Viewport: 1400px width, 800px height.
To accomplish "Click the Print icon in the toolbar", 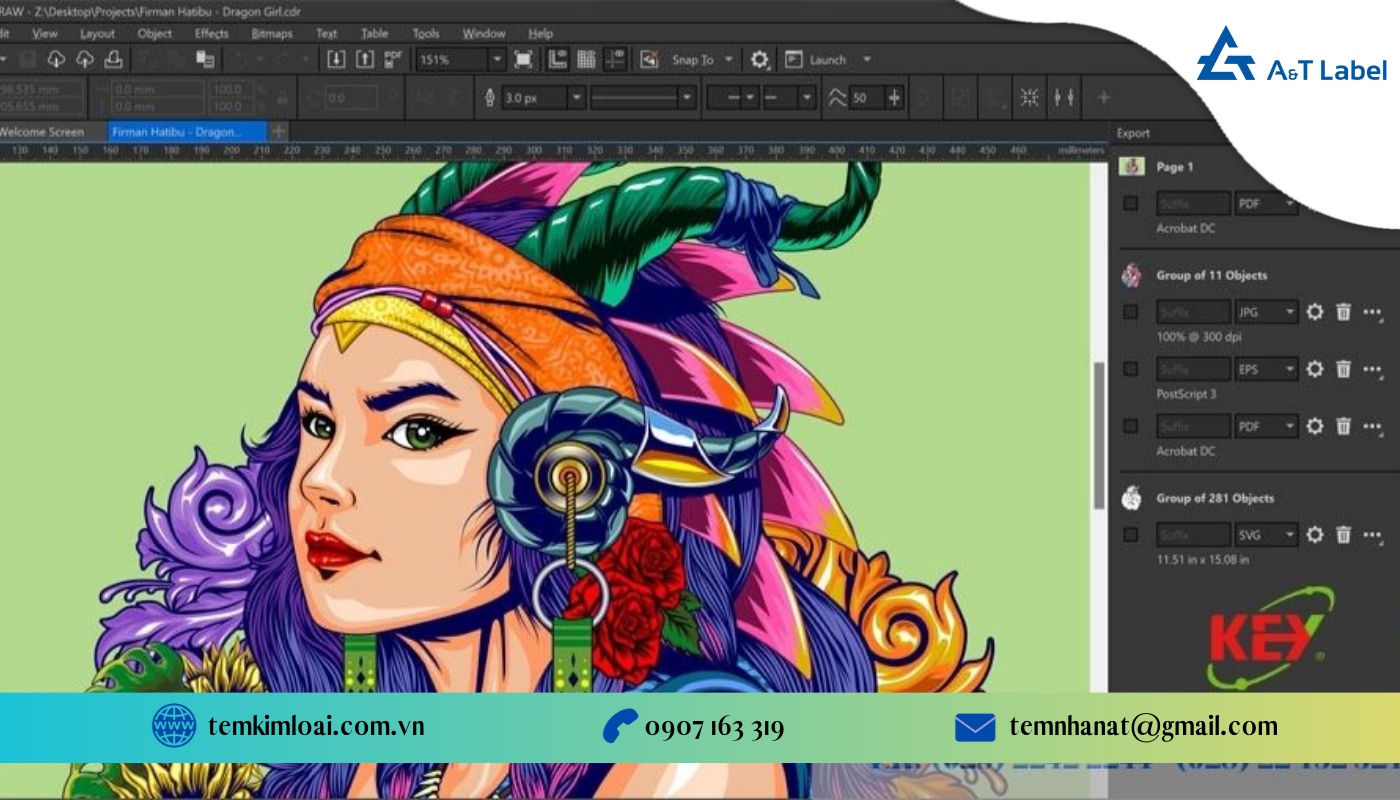I will tap(114, 60).
